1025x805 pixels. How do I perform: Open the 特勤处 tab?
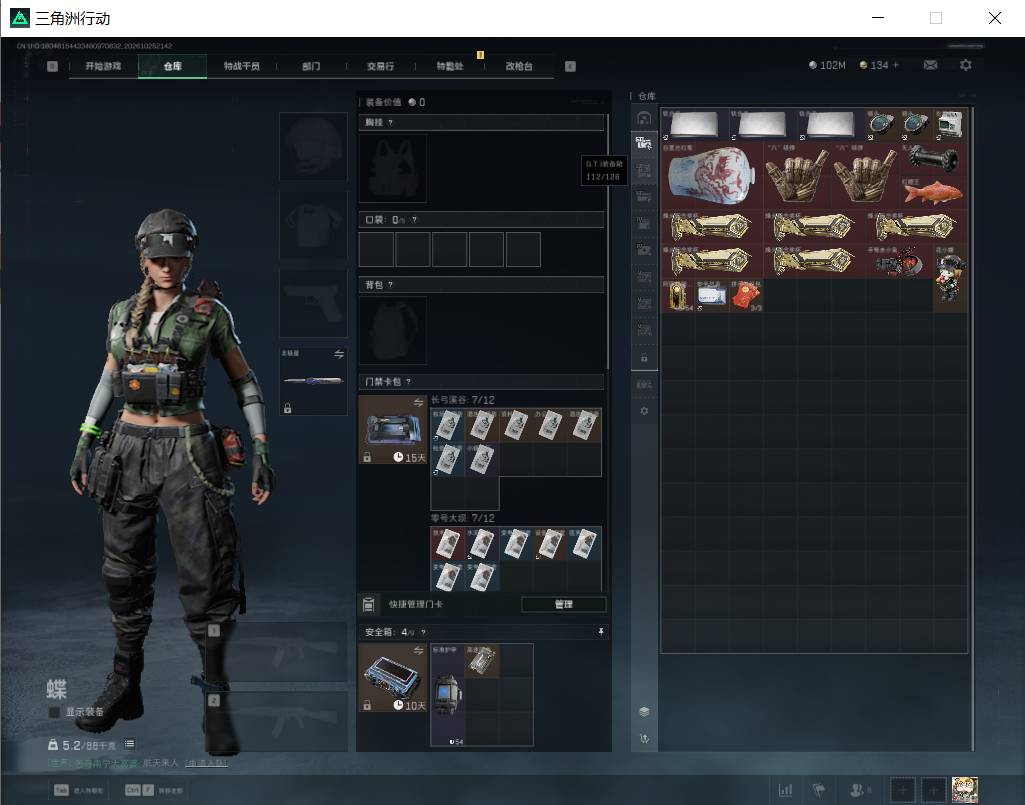coord(450,66)
